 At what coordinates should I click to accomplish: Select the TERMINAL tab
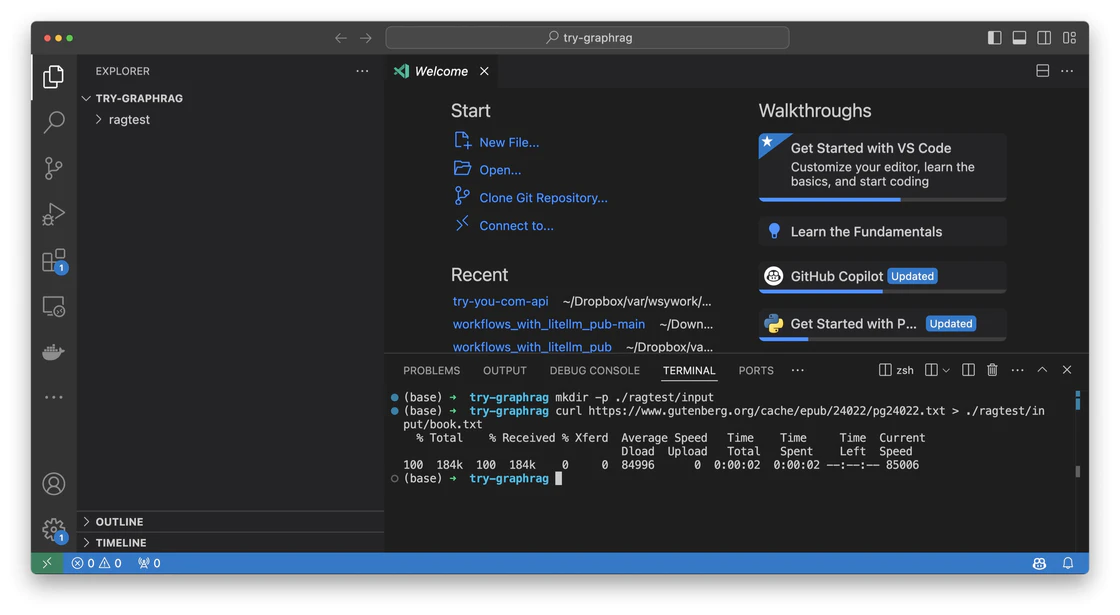[689, 370]
